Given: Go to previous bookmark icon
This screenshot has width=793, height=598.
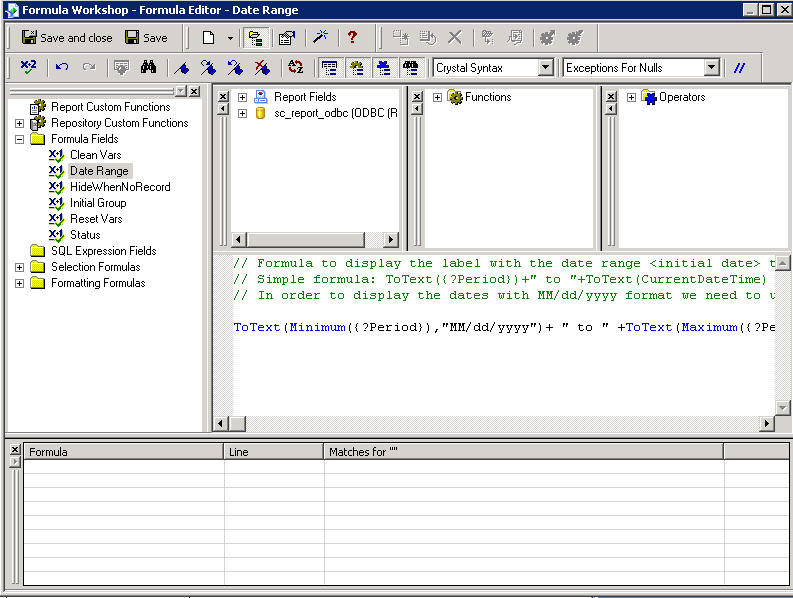Looking at the screenshot, I should (235, 67).
